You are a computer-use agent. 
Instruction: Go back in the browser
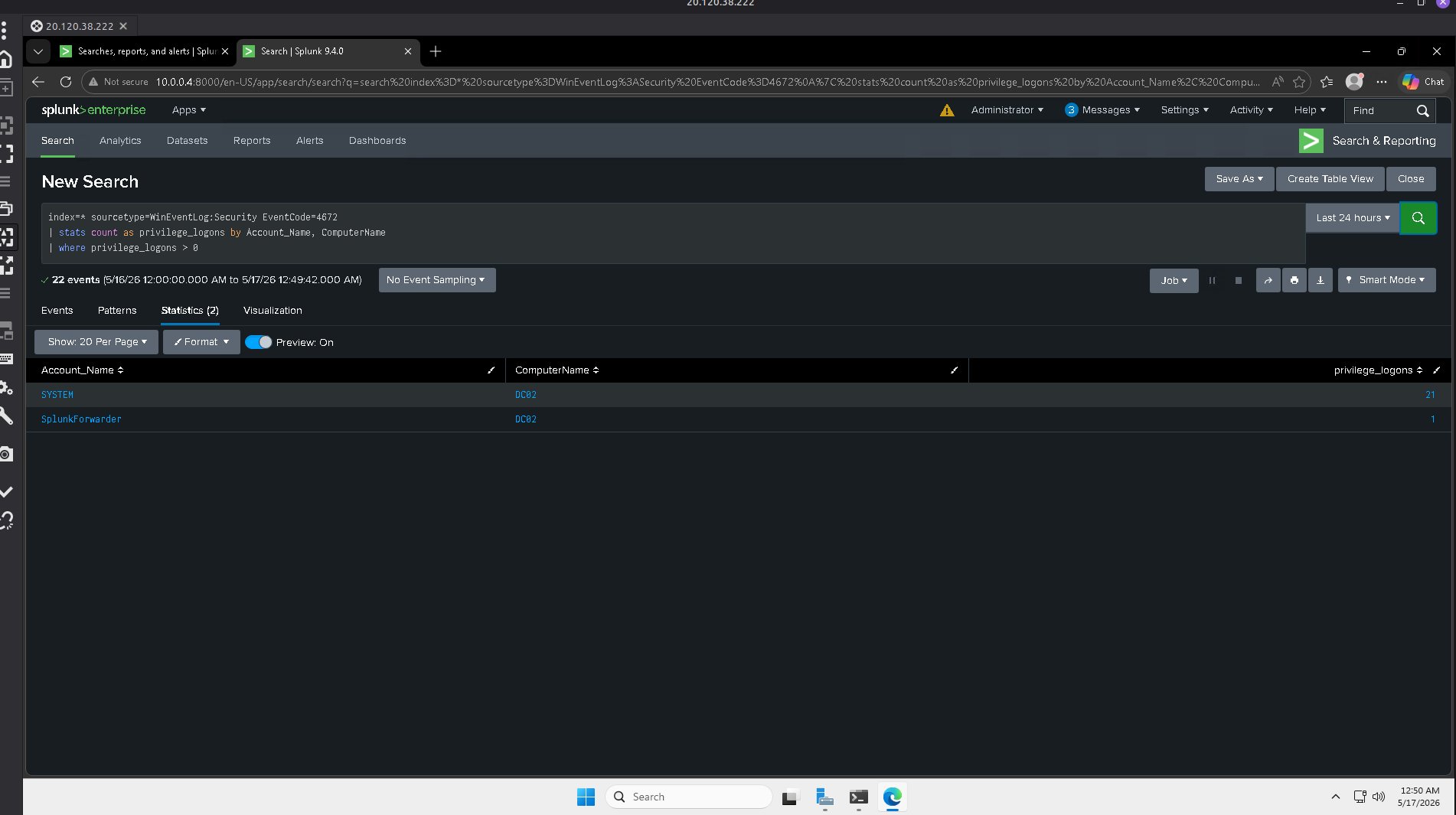pyautogui.click(x=38, y=82)
